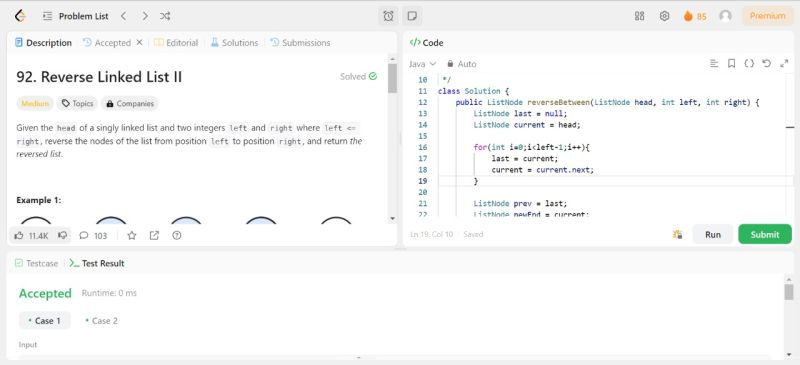Viewport: 800px width, 365px height.
Task: Select Case 2 result
Action: (x=101, y=321)
